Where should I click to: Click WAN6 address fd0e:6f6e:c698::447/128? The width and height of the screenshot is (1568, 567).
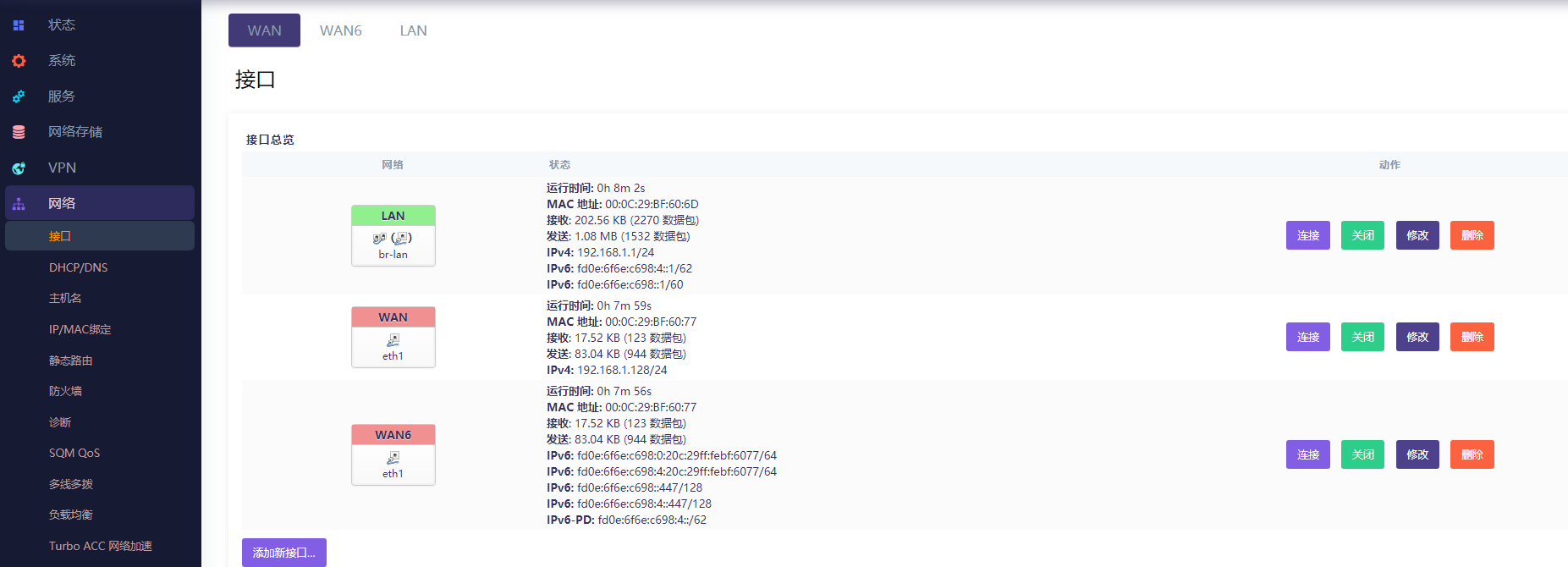click(x=640, y=487)
